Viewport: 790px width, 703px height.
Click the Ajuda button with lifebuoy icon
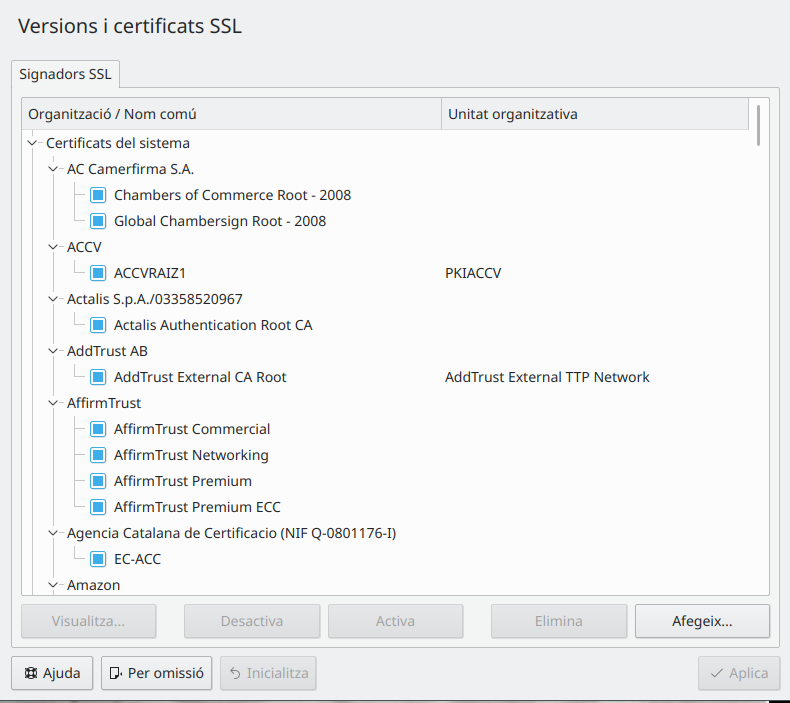pyautogui.click(x=52, y=673)
